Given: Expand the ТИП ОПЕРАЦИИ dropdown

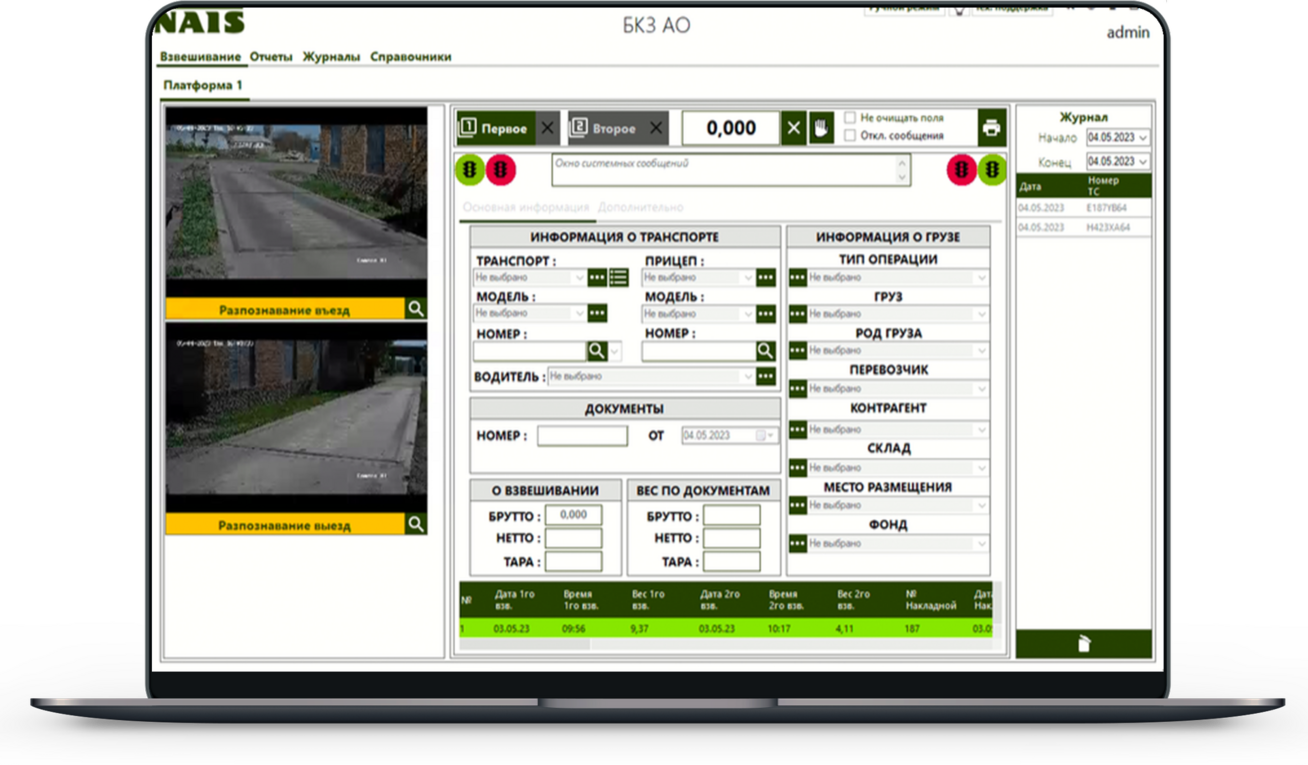Looking at the screenshot, I should 981,278.
